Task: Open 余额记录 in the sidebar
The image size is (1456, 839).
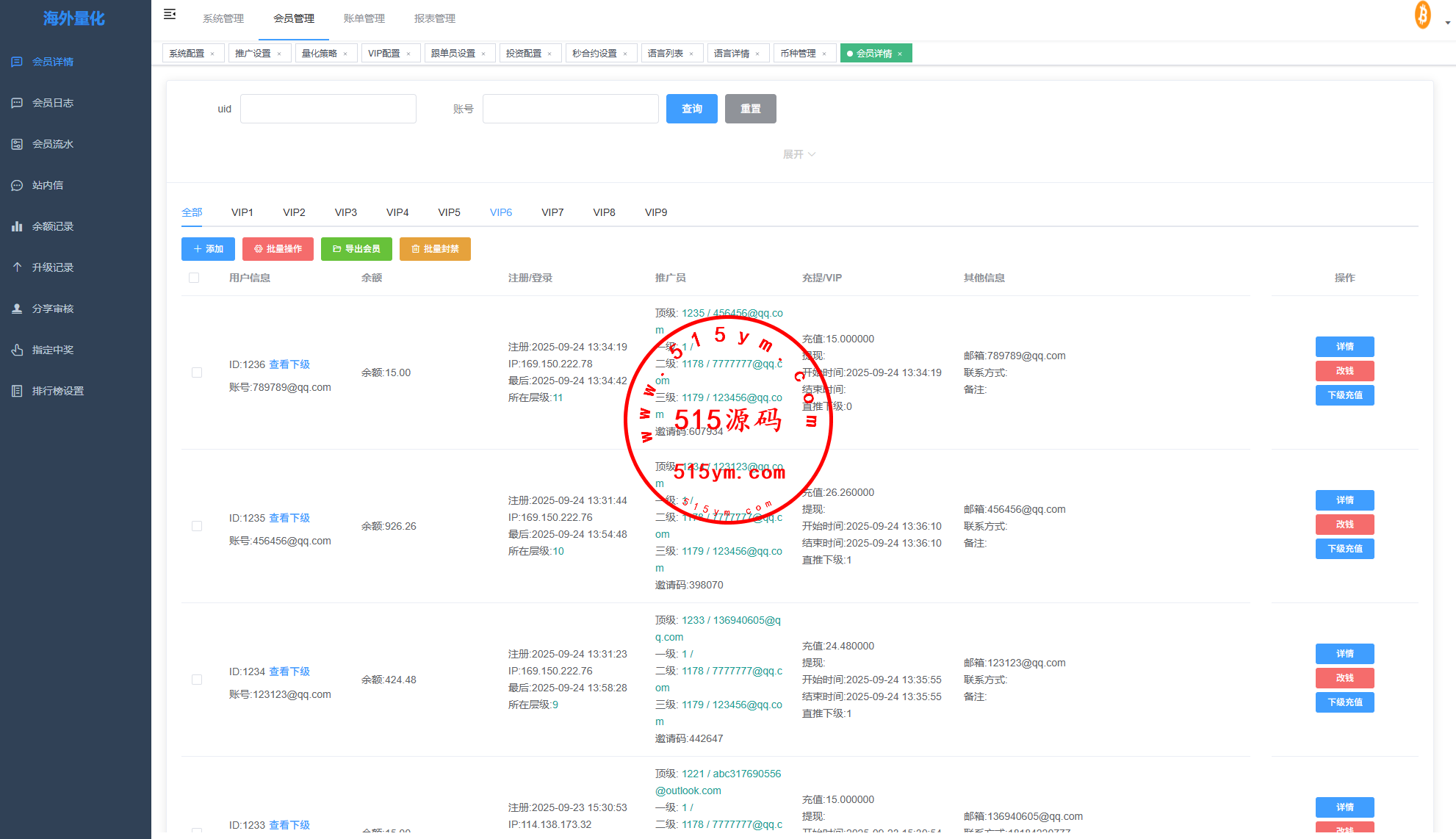Action: [x=52, y=226]
